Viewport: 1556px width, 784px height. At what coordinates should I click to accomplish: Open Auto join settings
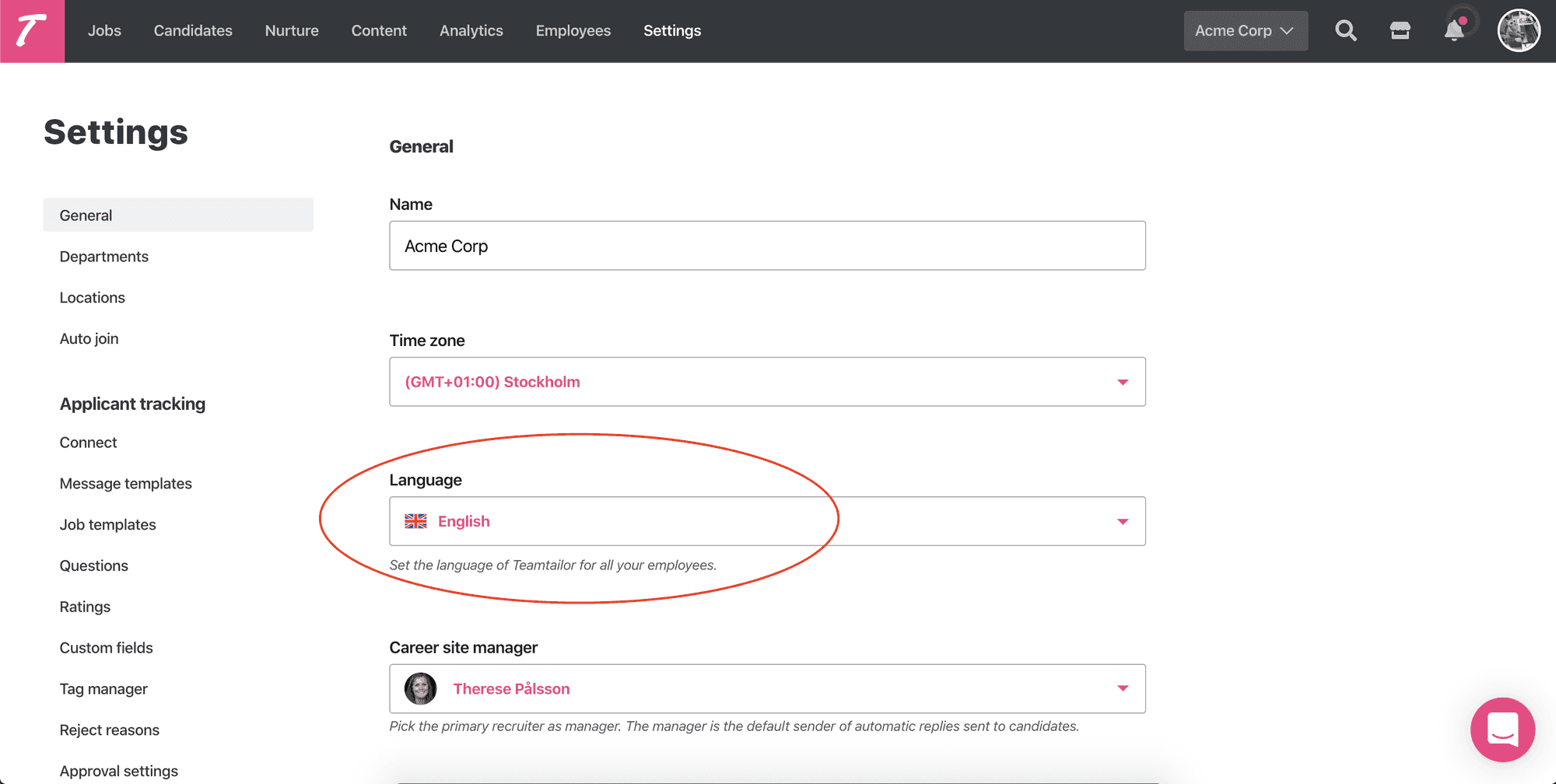pos(89,339)
